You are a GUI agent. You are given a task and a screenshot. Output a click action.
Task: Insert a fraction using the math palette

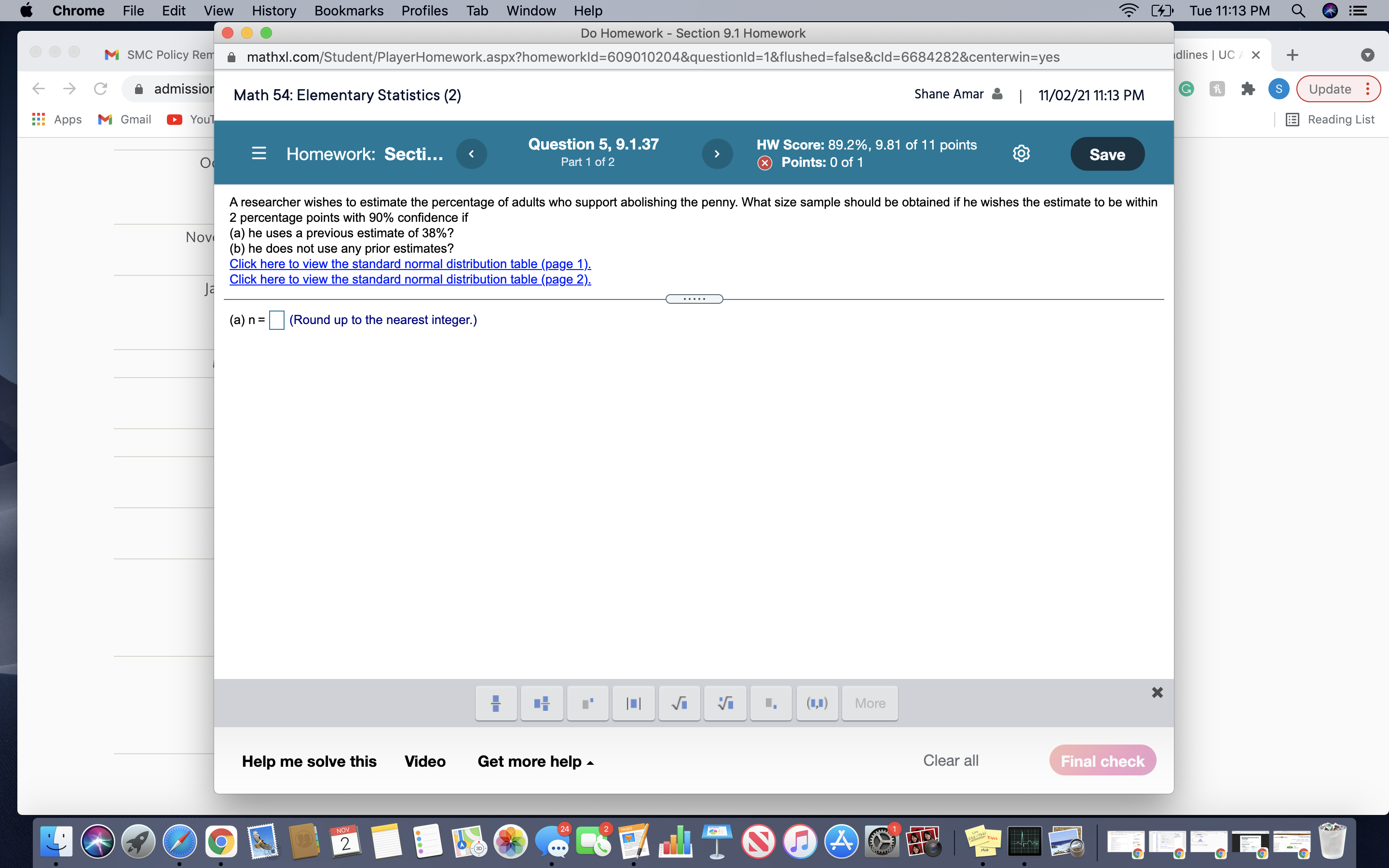tap(496, 703)
